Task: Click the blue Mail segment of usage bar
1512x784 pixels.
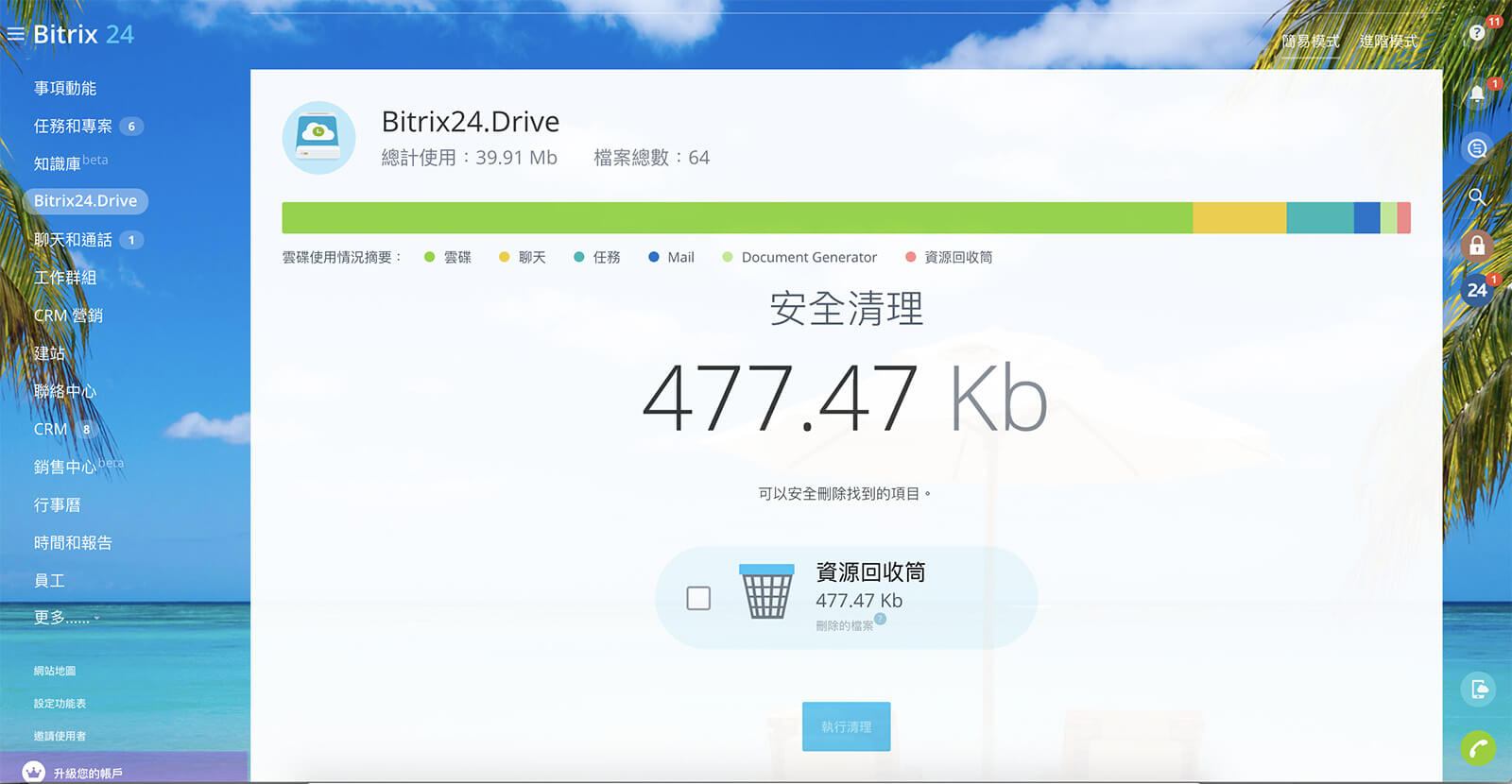Action: 1366,217
